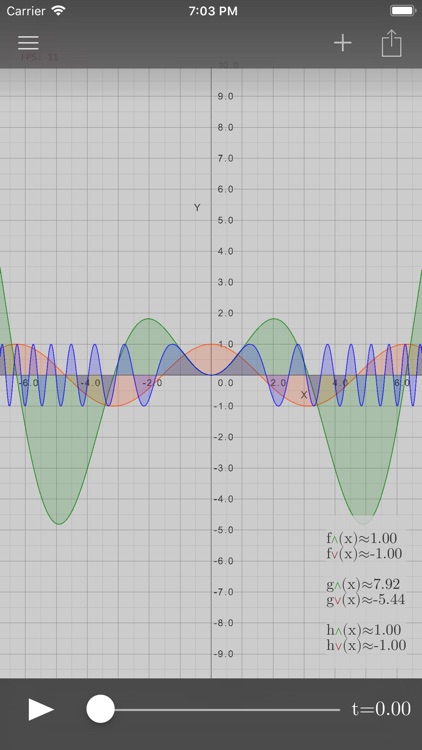This screenshot has height=750, width=422.
Task: Tap the share export icon
Action: pos(391,43)
